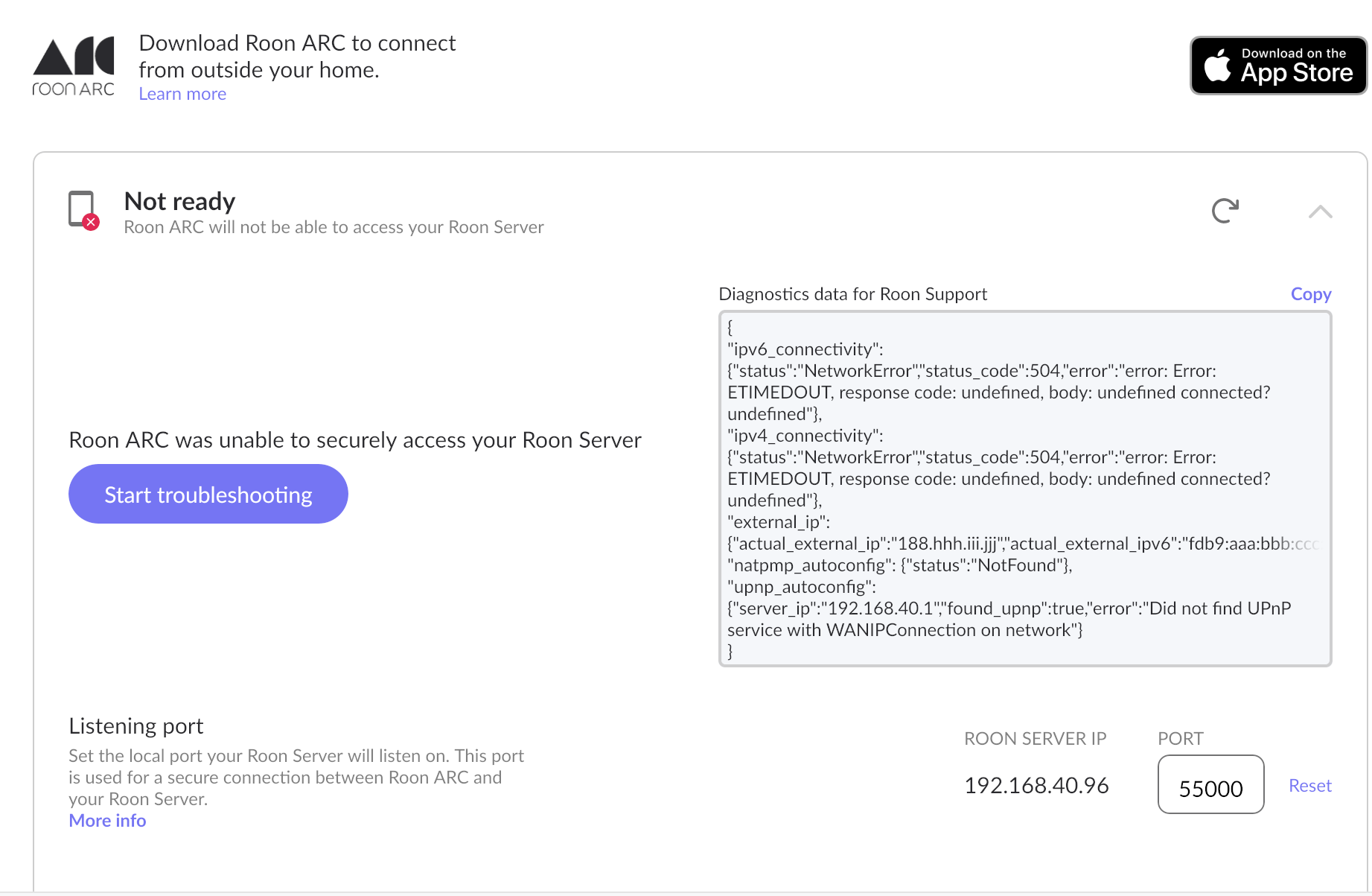
Task: Click the external_ip line in diagnostics
Action: [779, 522]
